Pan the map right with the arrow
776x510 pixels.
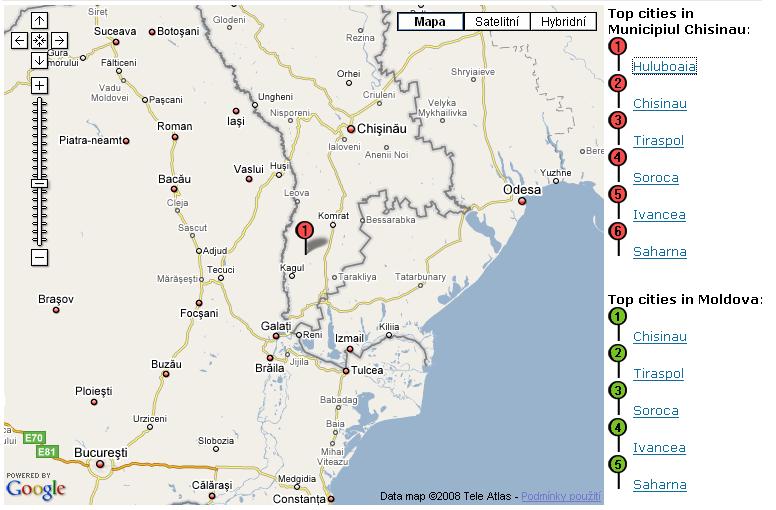coord(59,40)
